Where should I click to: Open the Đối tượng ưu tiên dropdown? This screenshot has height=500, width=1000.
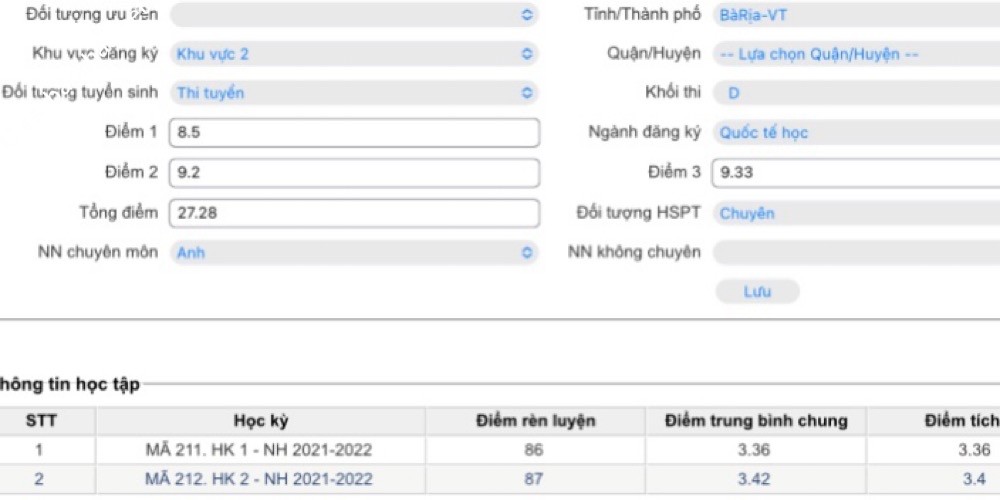tap(354, 15)
